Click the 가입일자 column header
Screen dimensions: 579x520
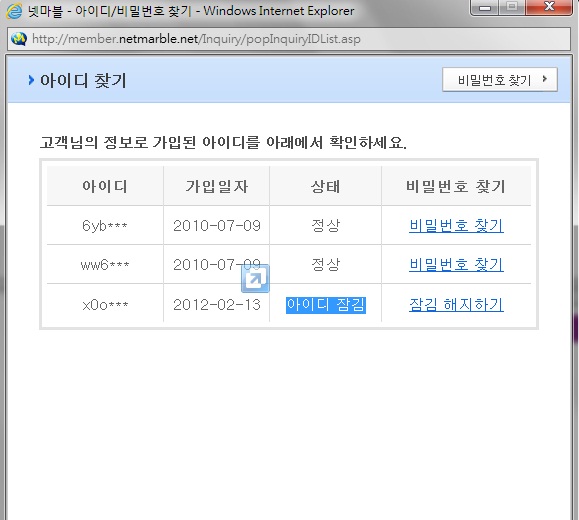click(217, 186)
